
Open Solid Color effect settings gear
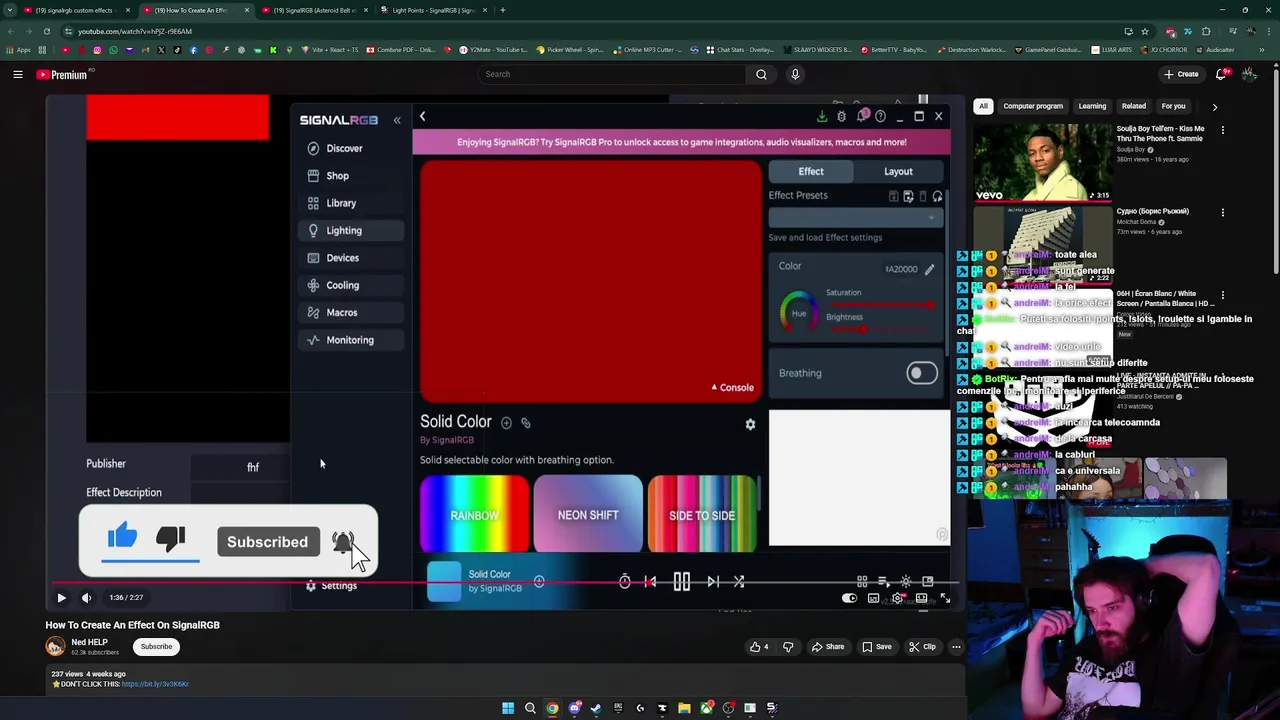click(750, 424)
